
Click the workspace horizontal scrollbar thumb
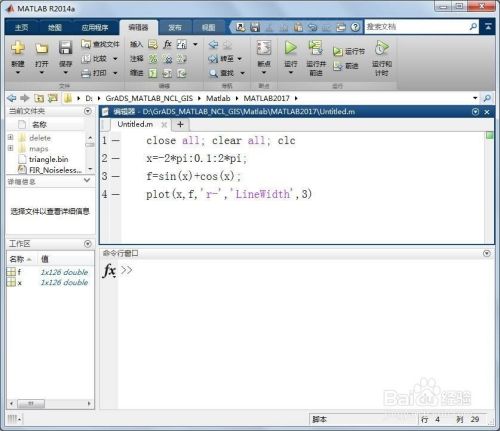coord(31,404)
